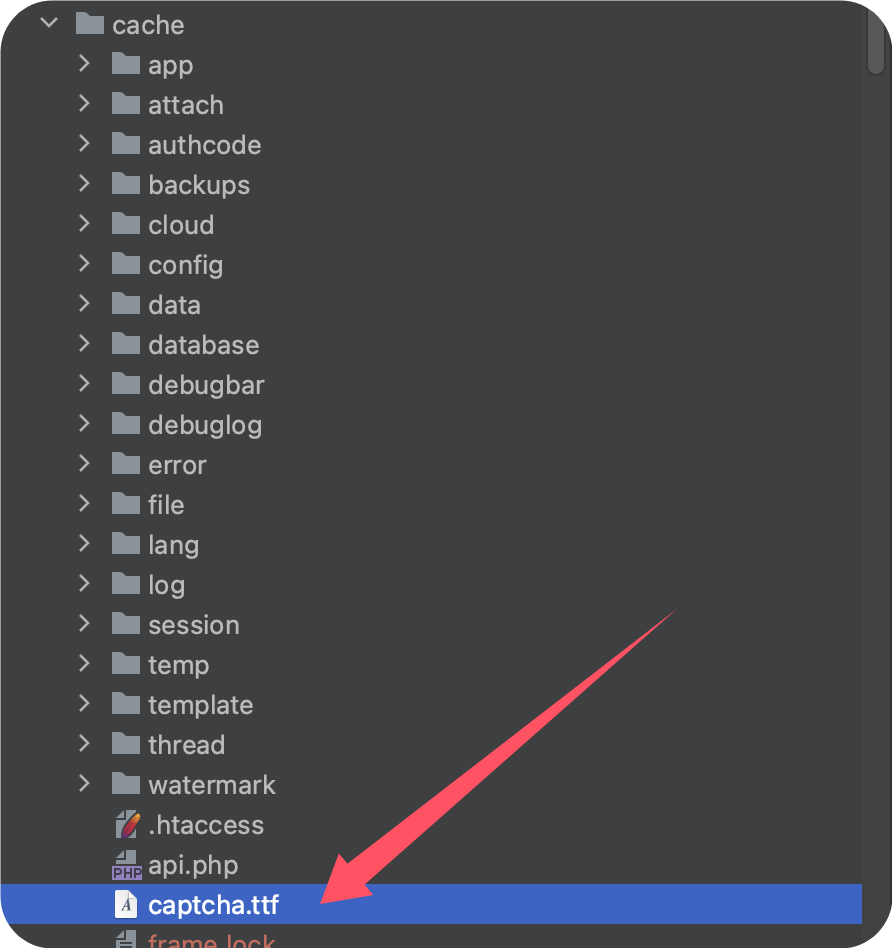Select the database folder name

click(x=204, y=345)
